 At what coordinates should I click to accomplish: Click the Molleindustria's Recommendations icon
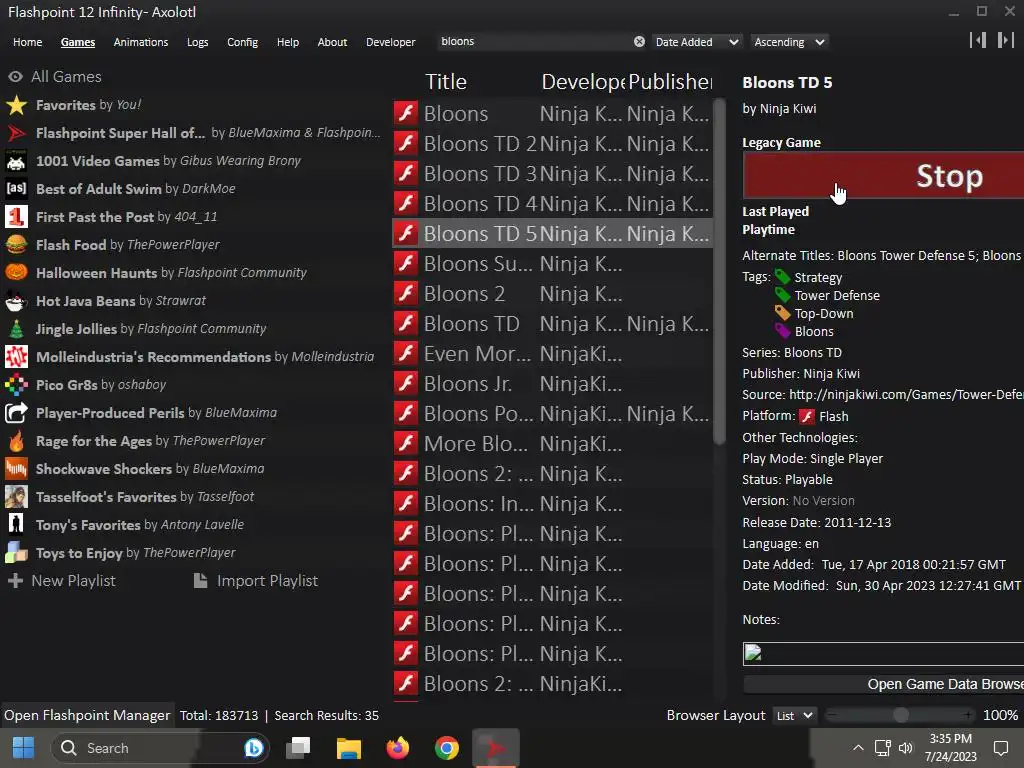point(16,357)
